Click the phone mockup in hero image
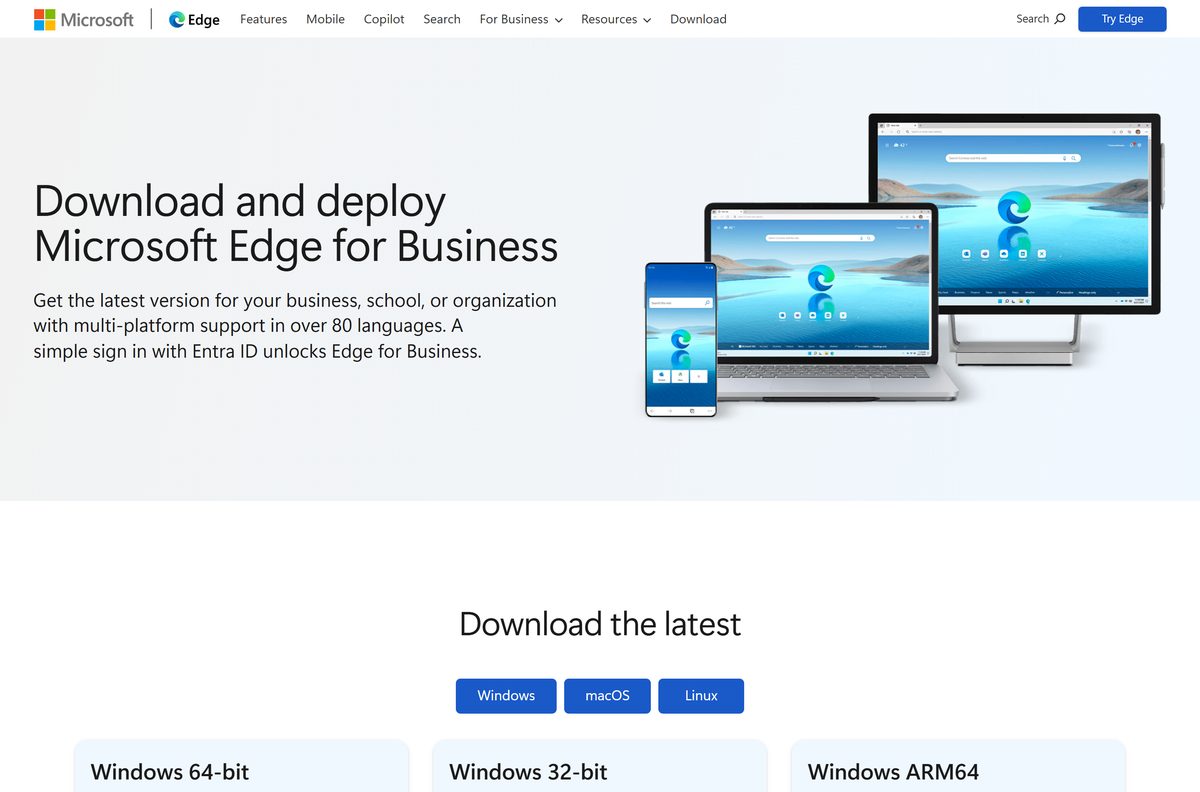This screenshot has width=1200, height=792. (x=681, y=339)
